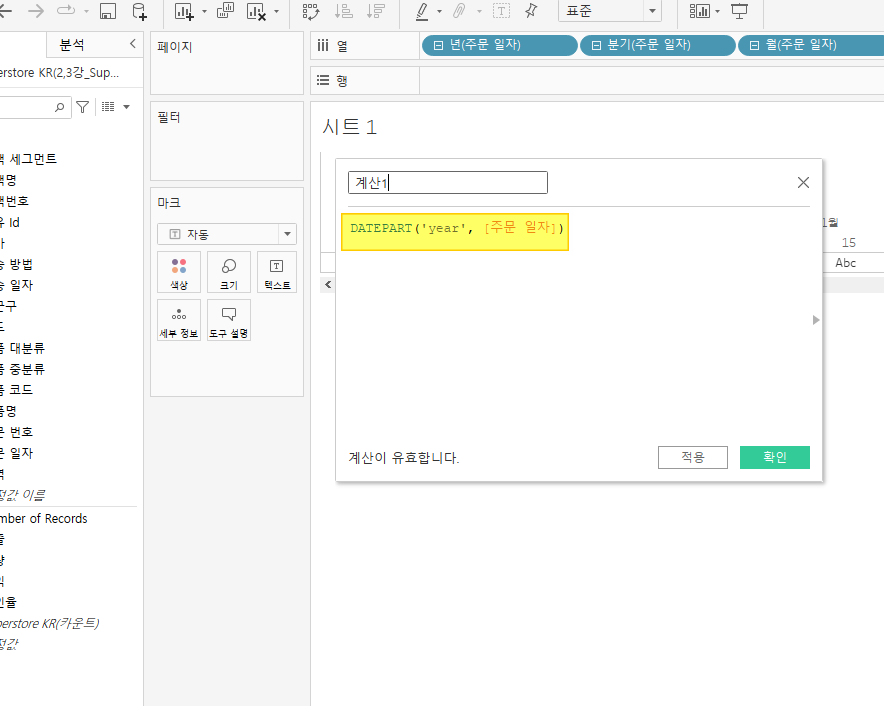The width and height of the screenshot is (884, 706).
Task: Click the calculation name field 계산1
Action: pos(448,183)
